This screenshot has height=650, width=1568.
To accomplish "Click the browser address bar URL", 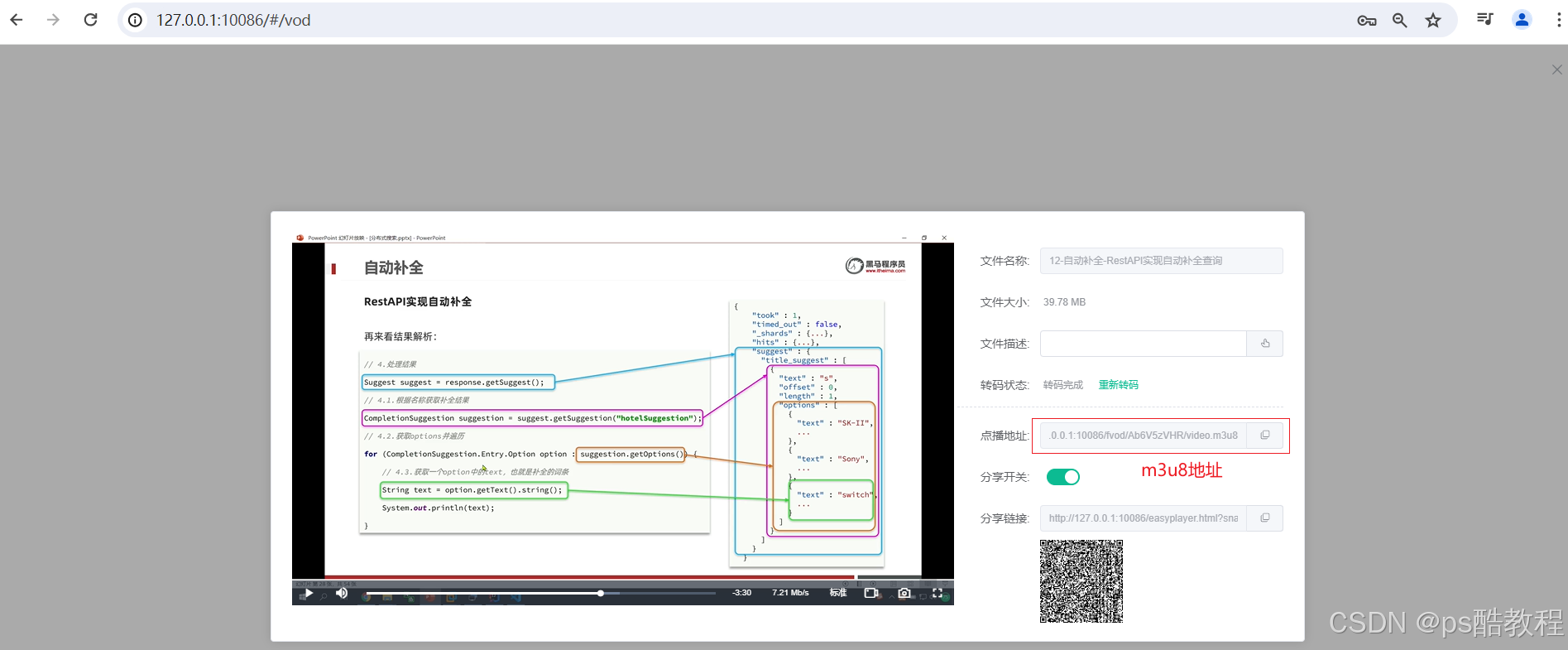I will 233,20.
